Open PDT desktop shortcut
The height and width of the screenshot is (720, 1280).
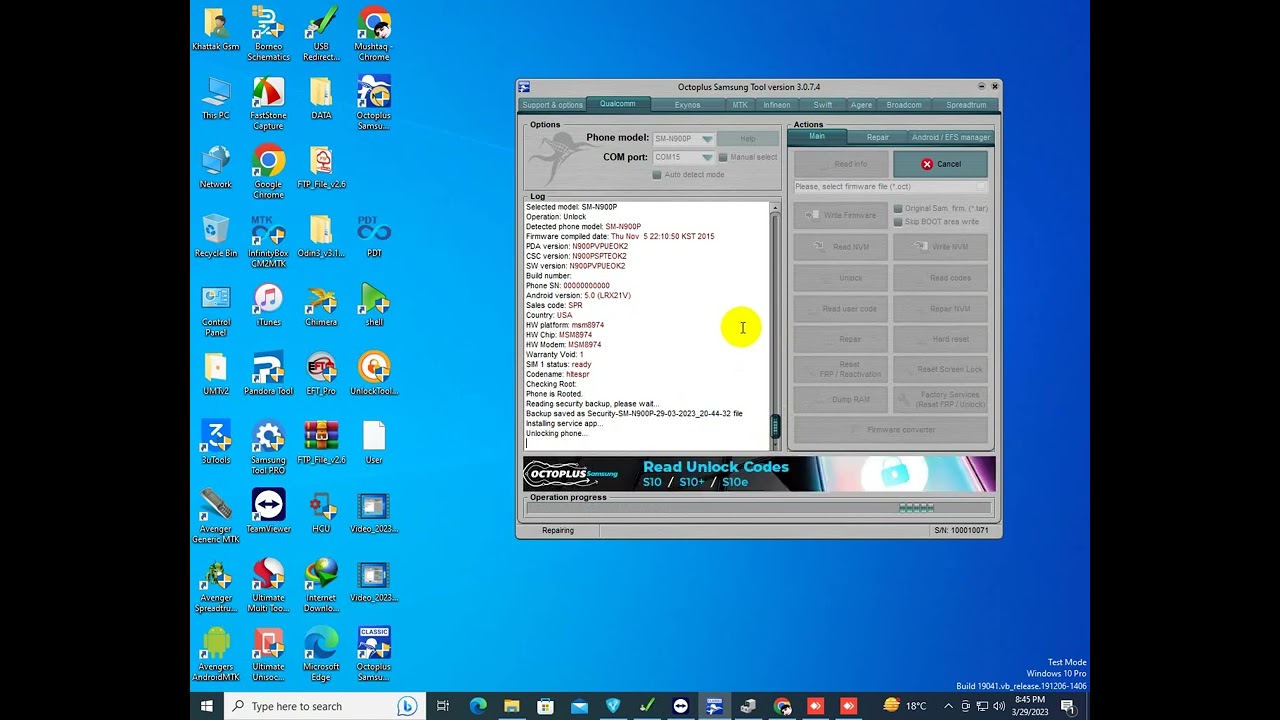[x=374, y=236]
